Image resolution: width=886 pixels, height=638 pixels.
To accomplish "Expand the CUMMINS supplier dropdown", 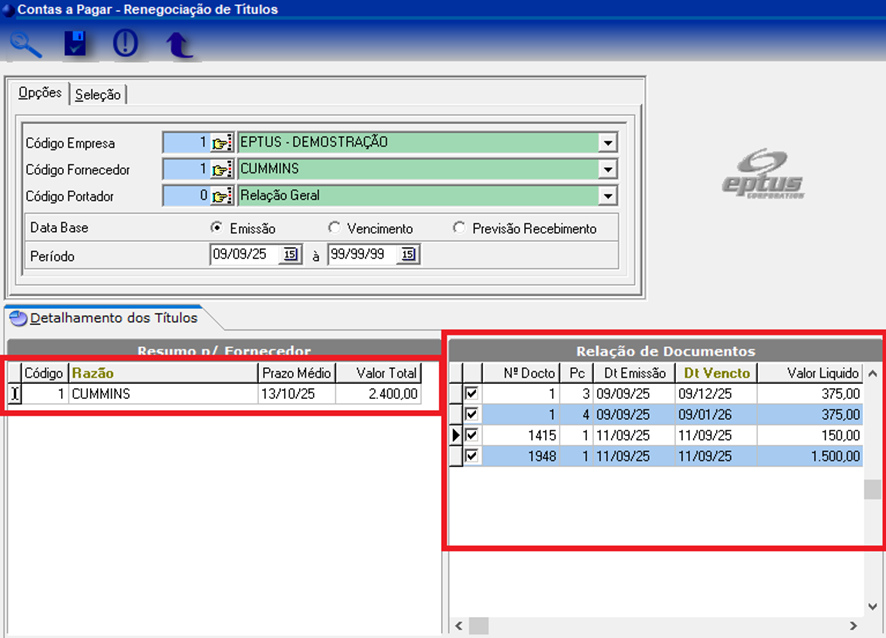I will pos(607,169).
